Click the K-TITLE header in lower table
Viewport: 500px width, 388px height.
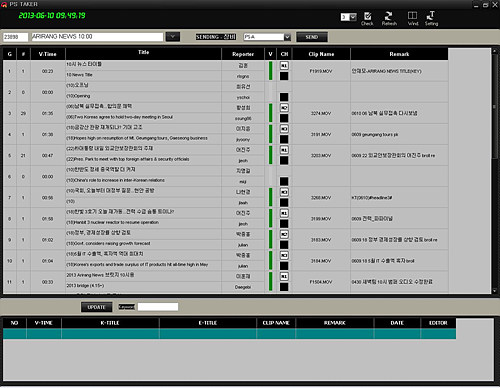(110, 323)
